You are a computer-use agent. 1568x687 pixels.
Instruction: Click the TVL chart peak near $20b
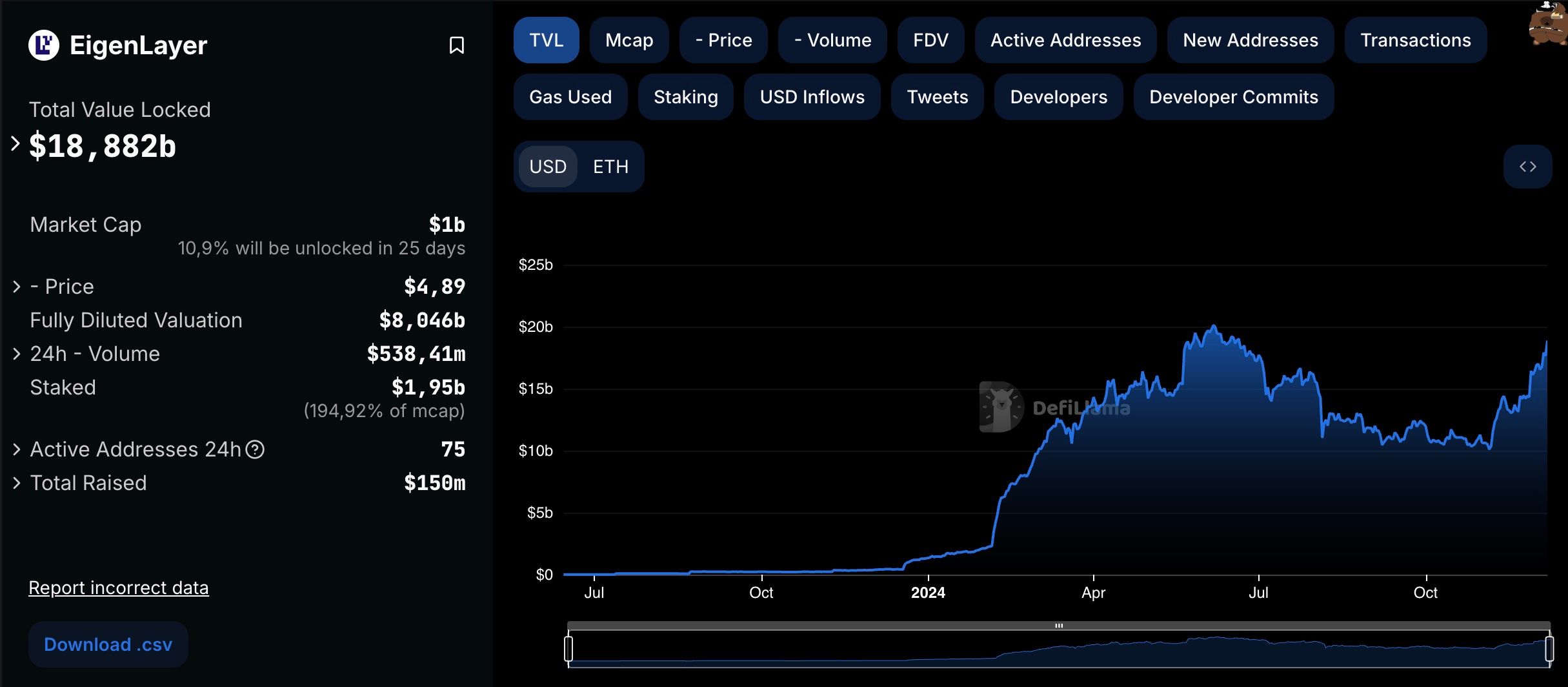(1214, 327)
